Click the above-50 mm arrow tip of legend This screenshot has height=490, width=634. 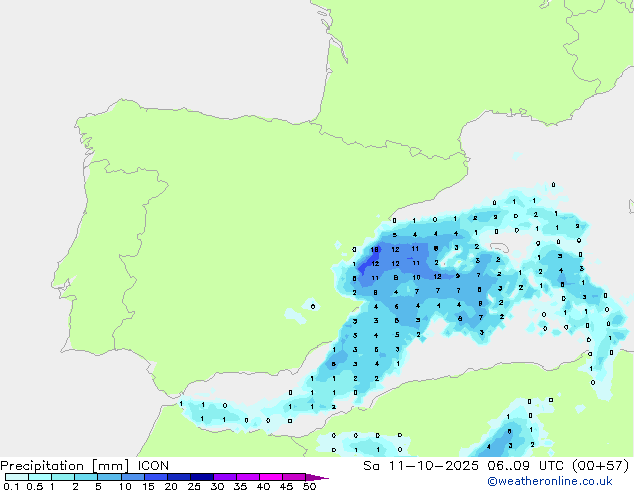pos(317,477)
